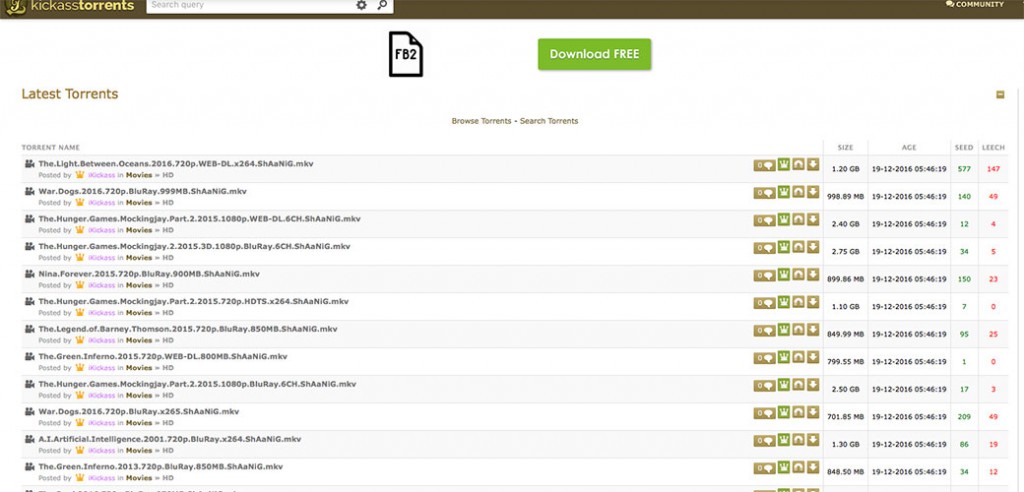1024x492 pixels.
Task: Click verified crown on War.Dogs x265 row
Action: coord(784,412)
